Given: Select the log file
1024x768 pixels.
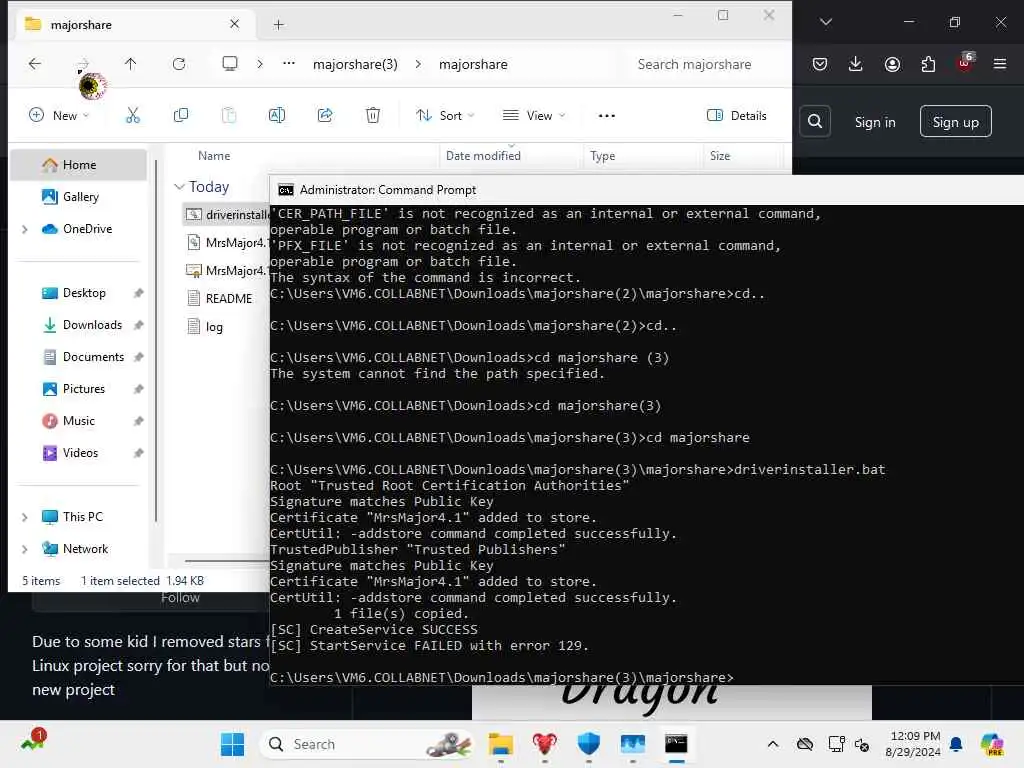Looking at the screenshot, I should (x=214, y=327).
